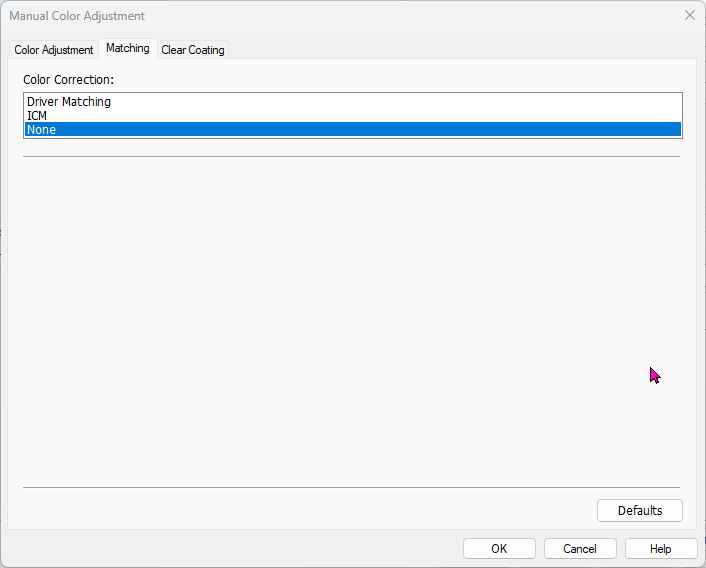Restore settings with the Defaults button
Image resolution: width=706 pixels, height=568 pixels.
point(639,510)
